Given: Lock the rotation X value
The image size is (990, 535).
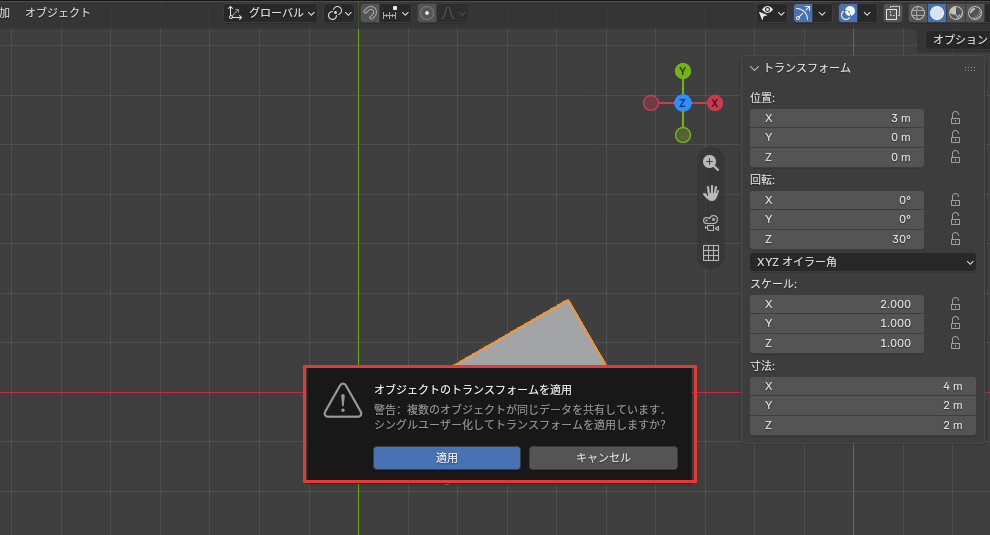Looking at the screenshot, I should (x=955, y=200).
